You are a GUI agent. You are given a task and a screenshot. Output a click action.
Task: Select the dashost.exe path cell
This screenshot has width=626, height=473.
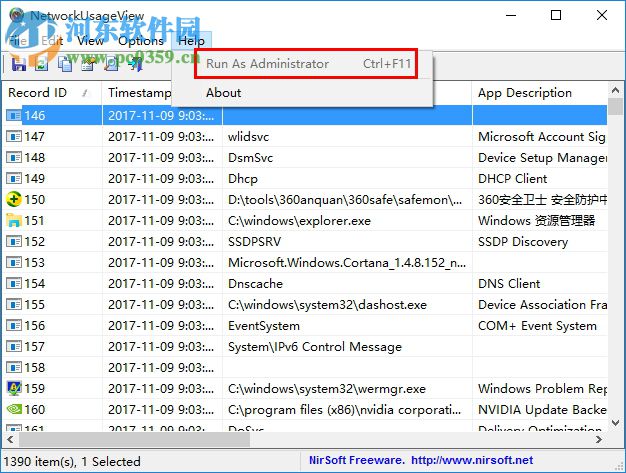click(x=347, y=305)
